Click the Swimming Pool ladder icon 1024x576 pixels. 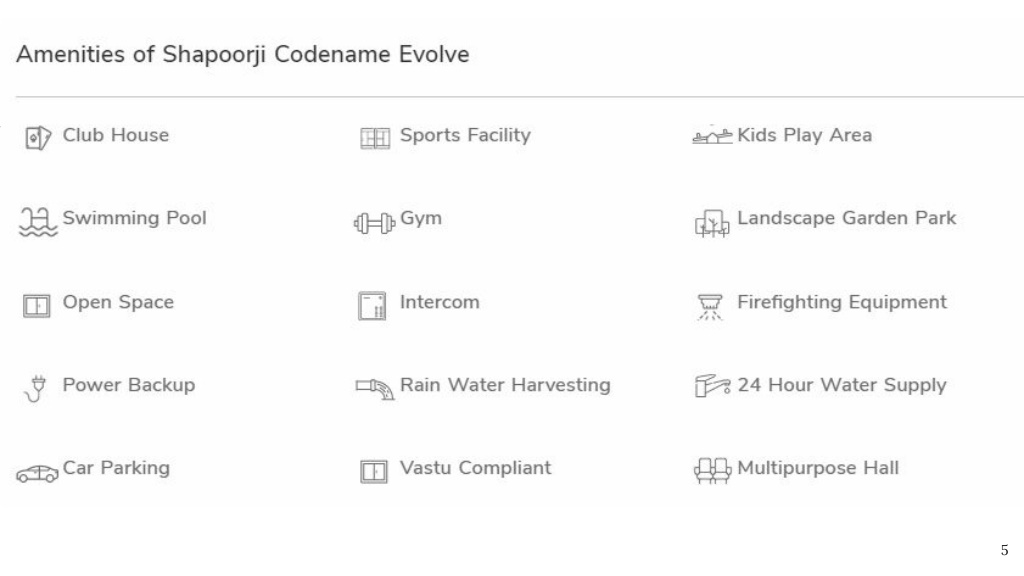38,222
